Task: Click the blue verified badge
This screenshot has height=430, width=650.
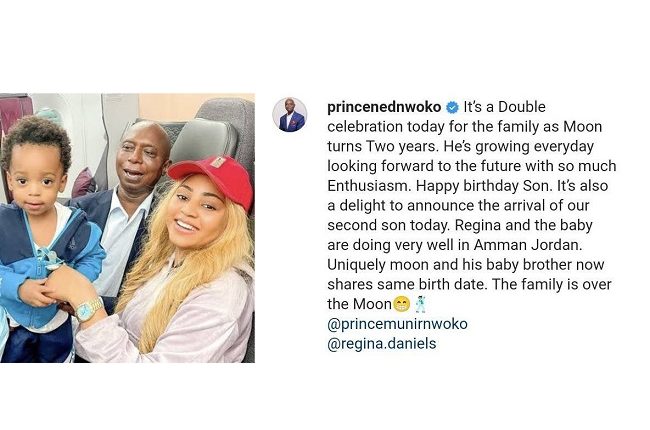Action: coord(452,107)
